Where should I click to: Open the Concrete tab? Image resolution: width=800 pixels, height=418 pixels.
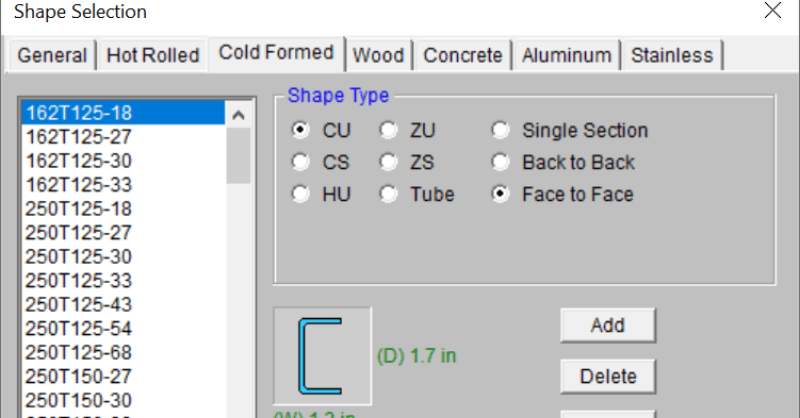point(462,55)
